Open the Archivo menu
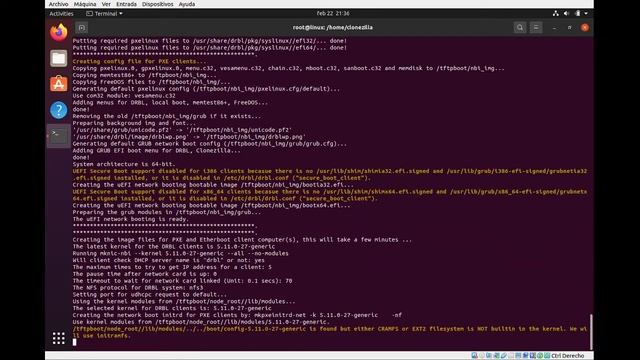640x360 pixels. tap(58, 4)
